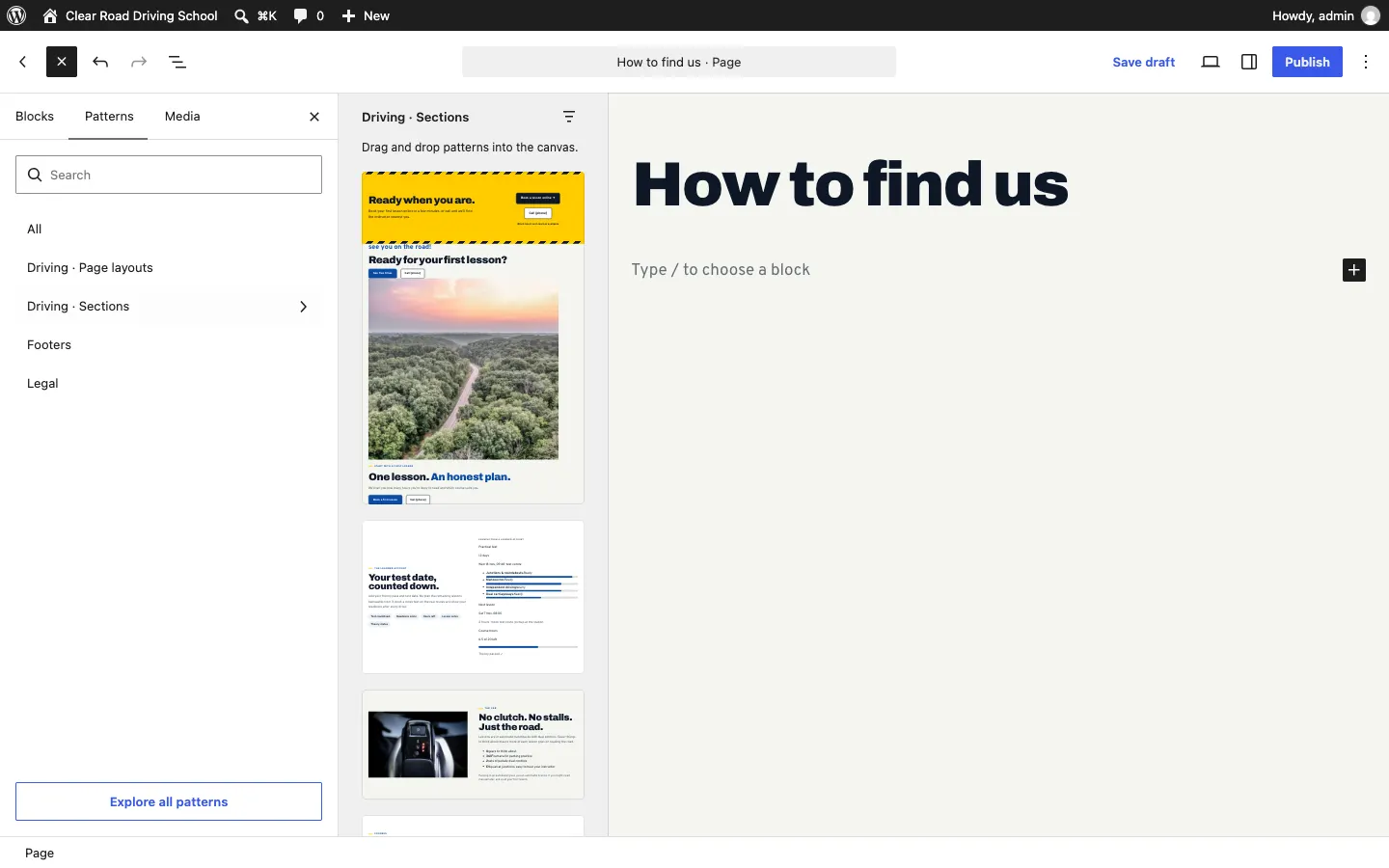Insert the 'Ready when you are' pattern
The image size is (1389, 868).
tap(474, 338)
